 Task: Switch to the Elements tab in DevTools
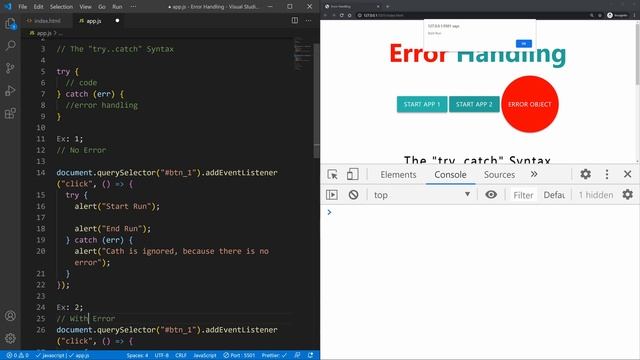coord(398,174)
